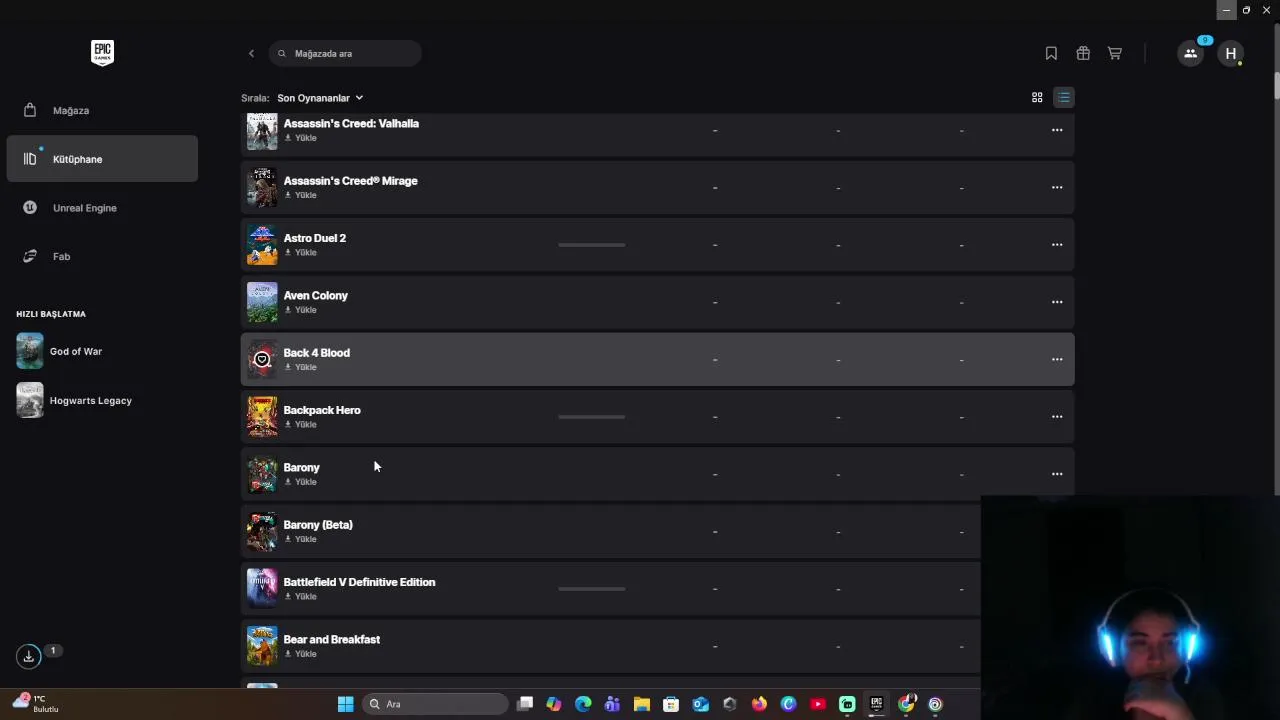Open the three-dot menu for Barony
Screen dimensions: 1280x720
(1057, 474)
